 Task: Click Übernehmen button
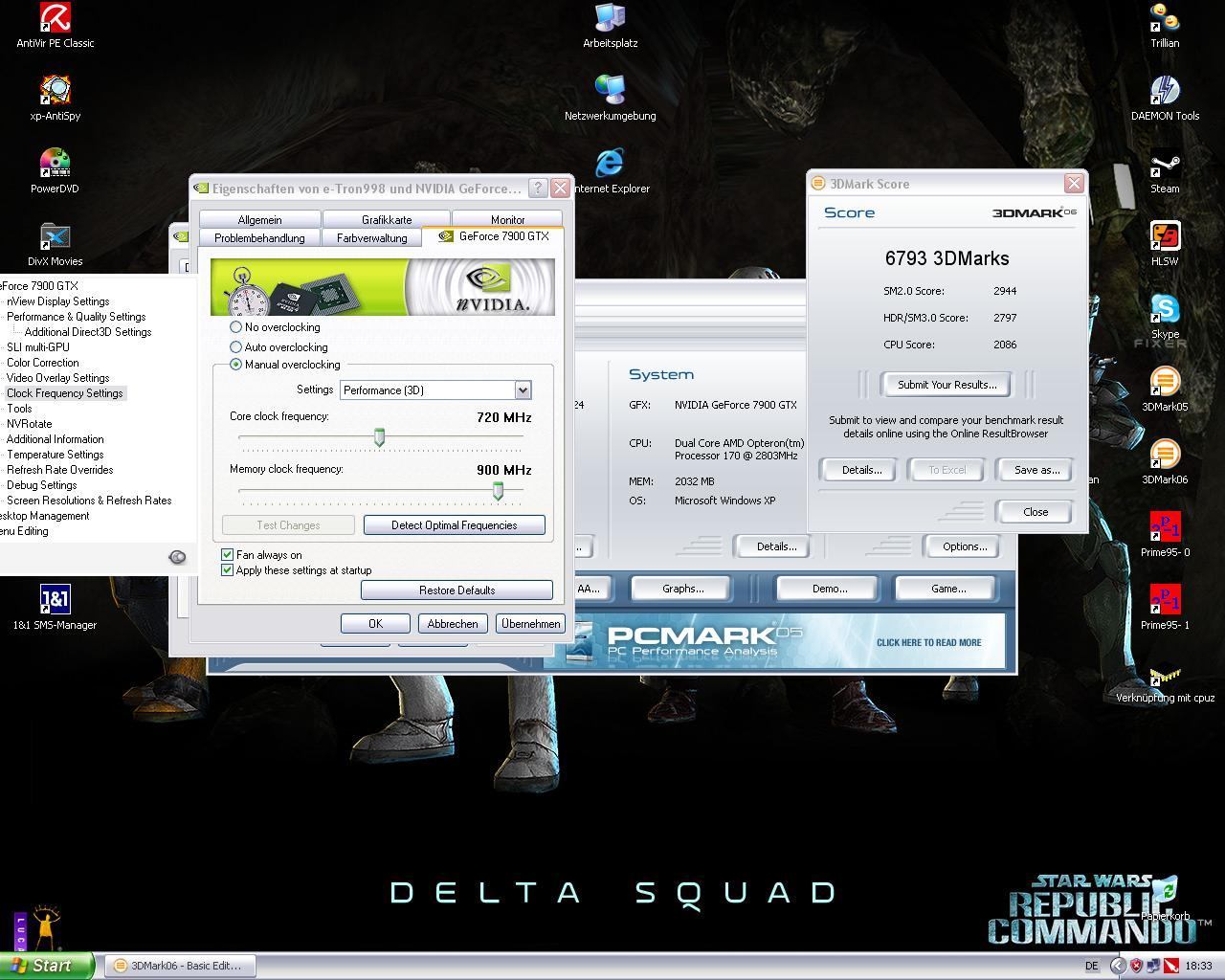point(530,623)
